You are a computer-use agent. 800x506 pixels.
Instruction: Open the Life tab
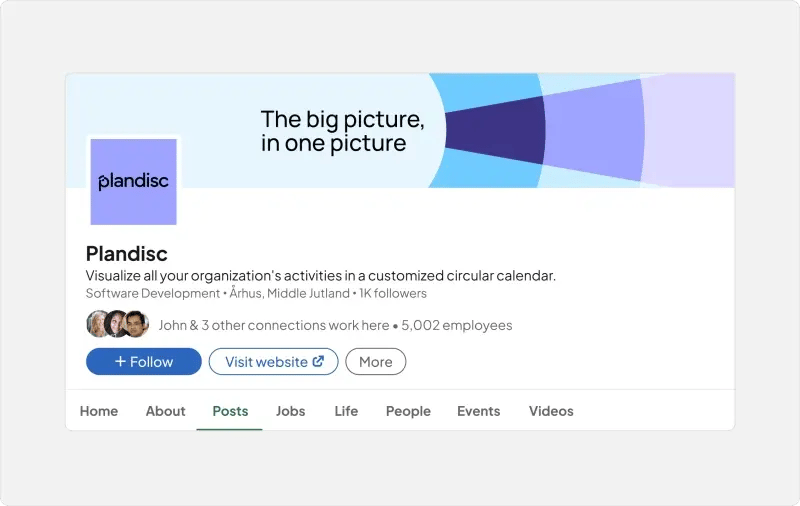pyautogui.click(x=346, y=411)
